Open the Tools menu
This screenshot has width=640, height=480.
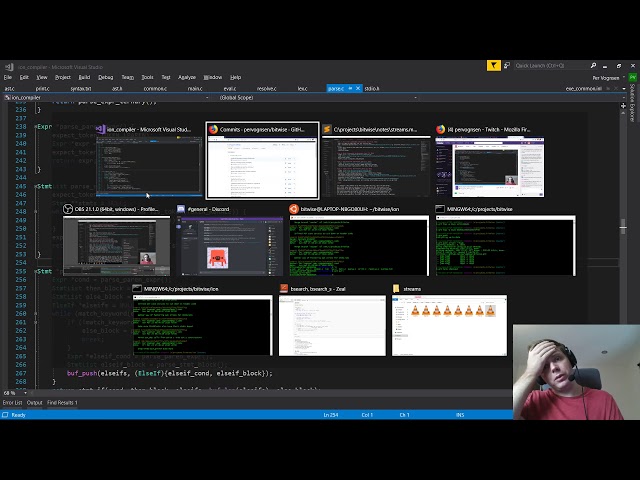[x=147, y=77]
